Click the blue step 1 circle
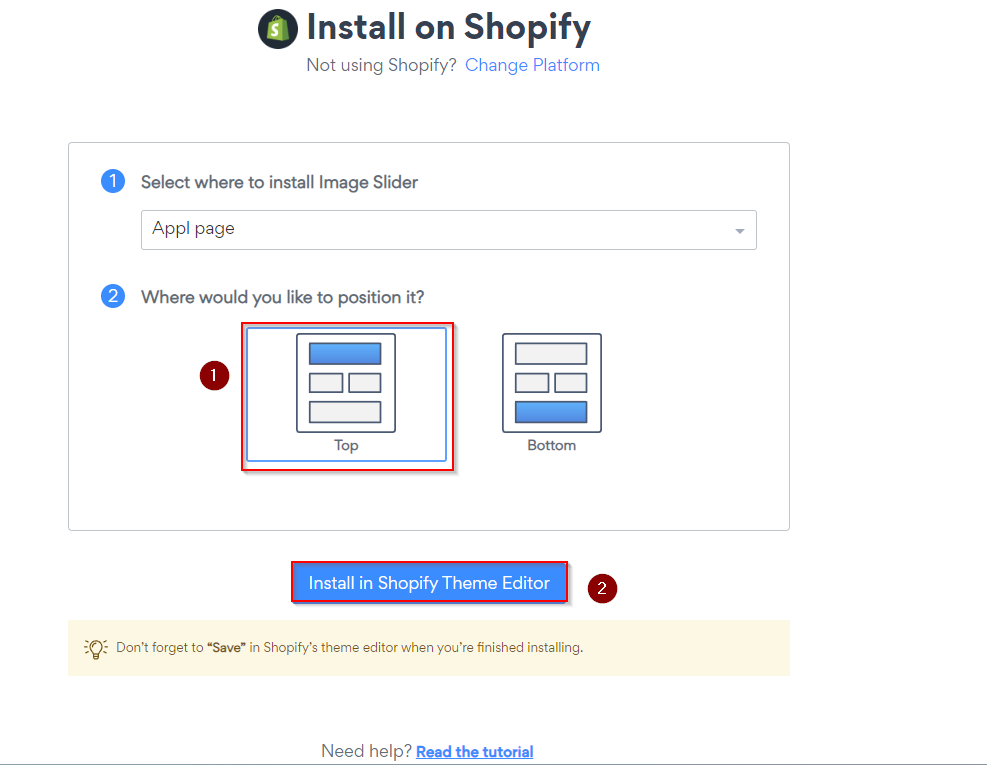This screenshot has width=987, height=765. coord(113,181)
